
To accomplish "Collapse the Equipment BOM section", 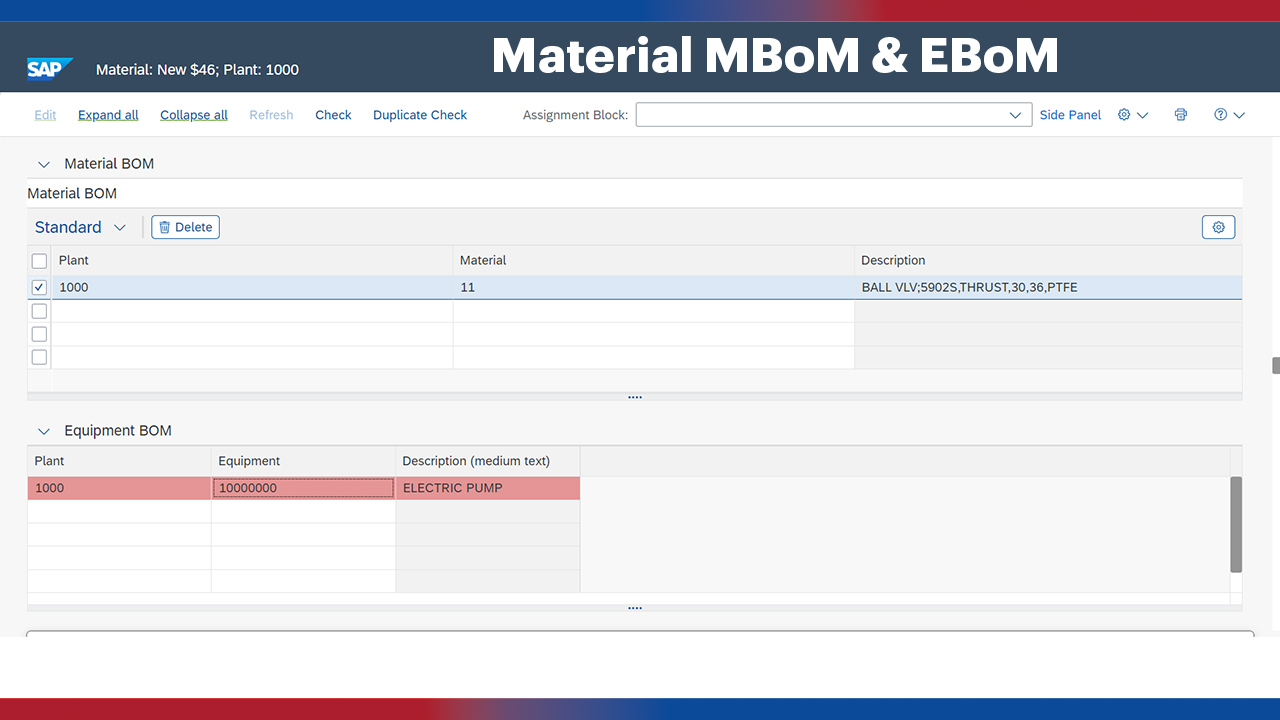I will click(x=43, y=430).
